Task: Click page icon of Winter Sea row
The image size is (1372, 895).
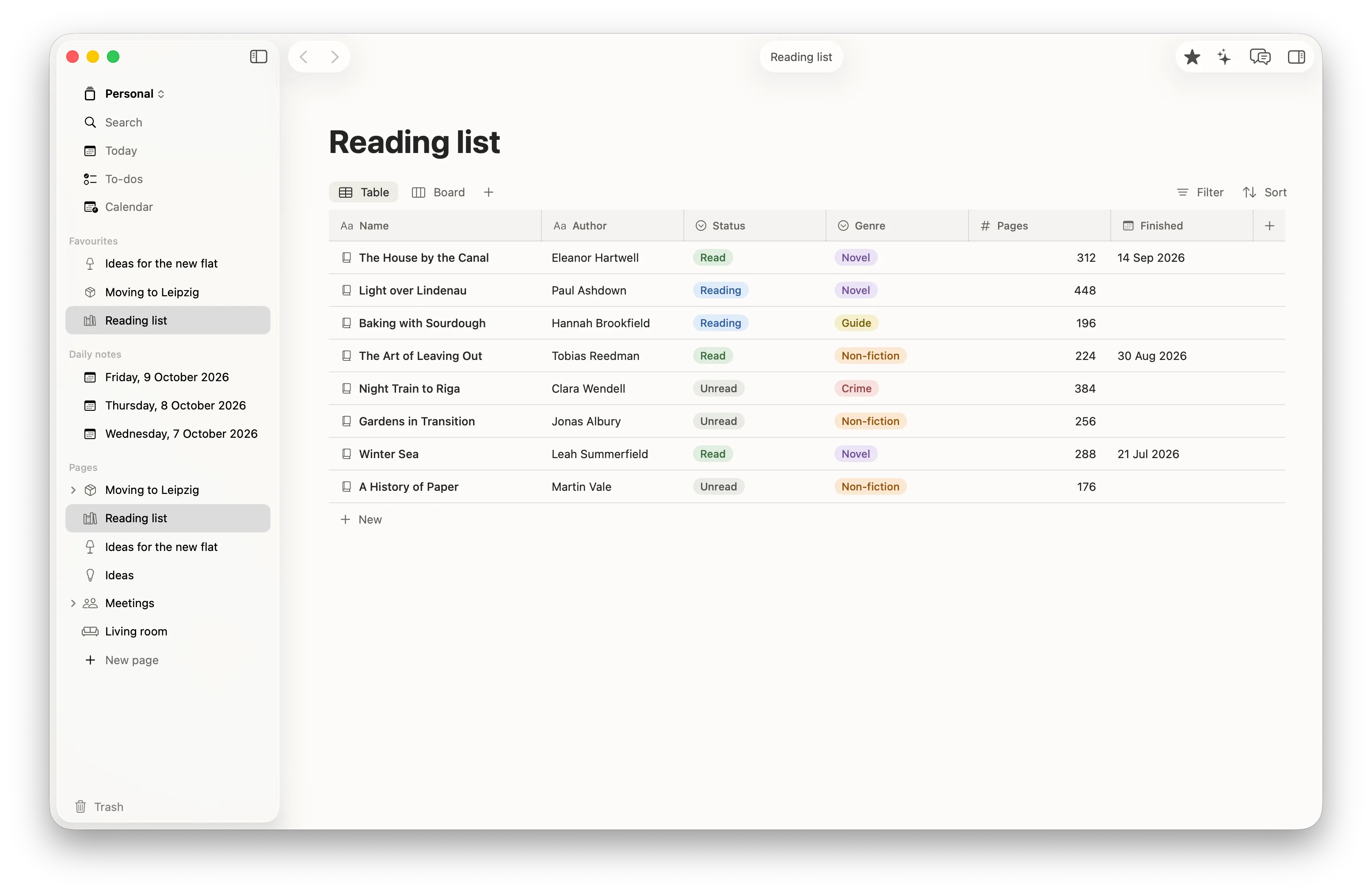Action: [346, 454]
